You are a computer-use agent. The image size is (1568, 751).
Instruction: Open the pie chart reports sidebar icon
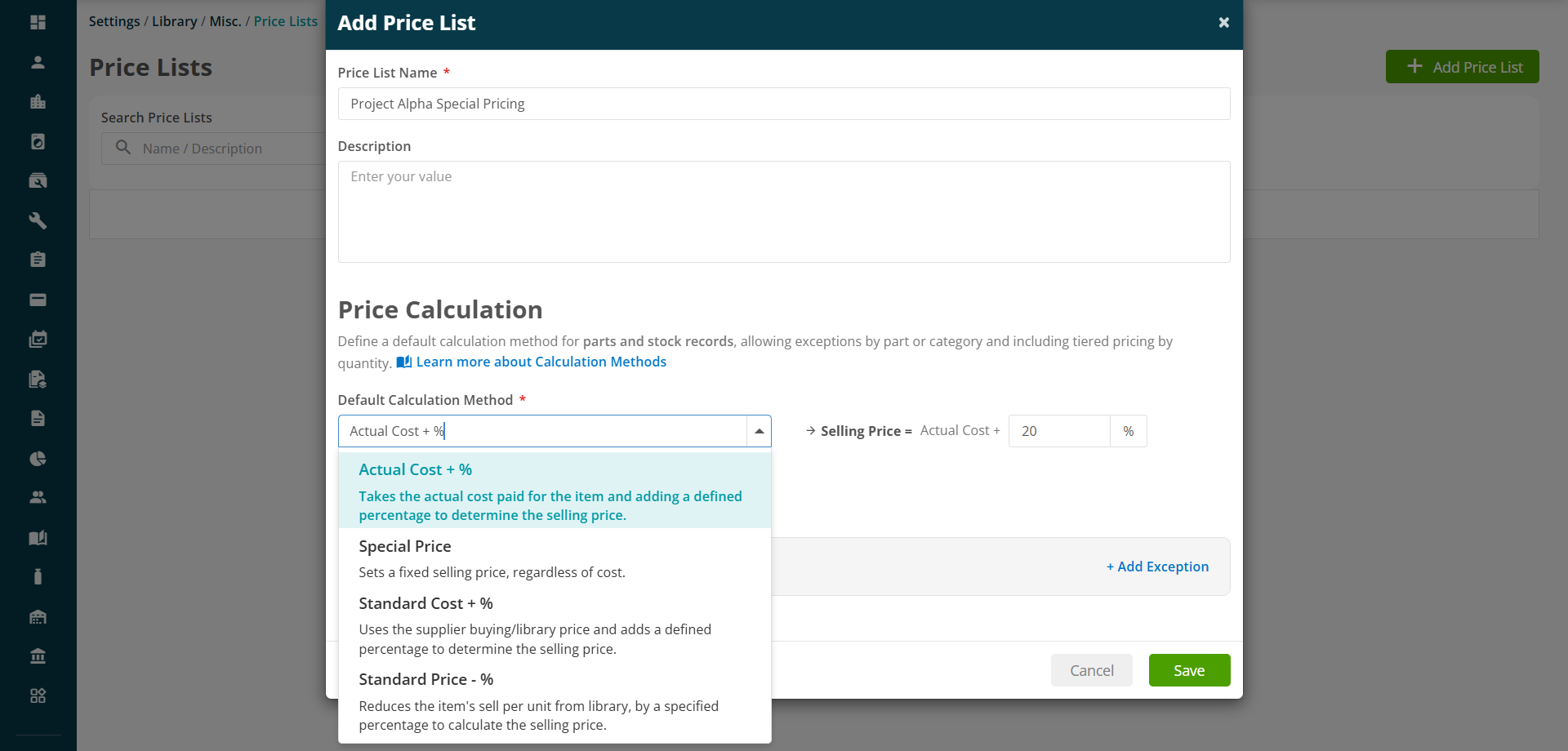[38, 458]
